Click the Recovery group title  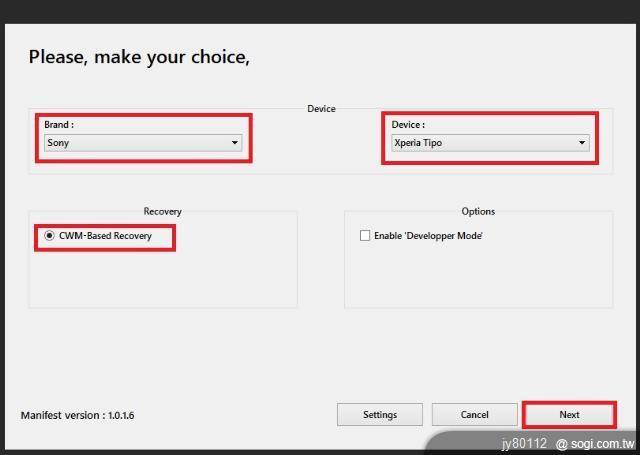pos(162,211)
